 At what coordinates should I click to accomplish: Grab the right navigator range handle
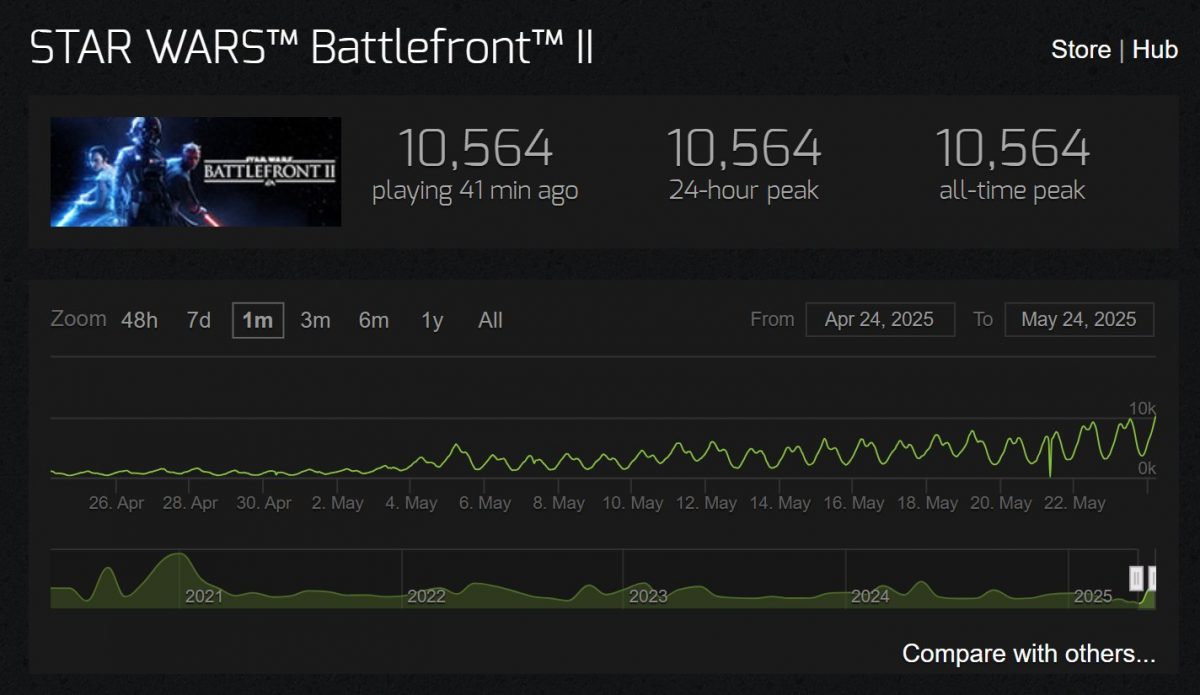pyautogui.click(x=1153, y=578)
